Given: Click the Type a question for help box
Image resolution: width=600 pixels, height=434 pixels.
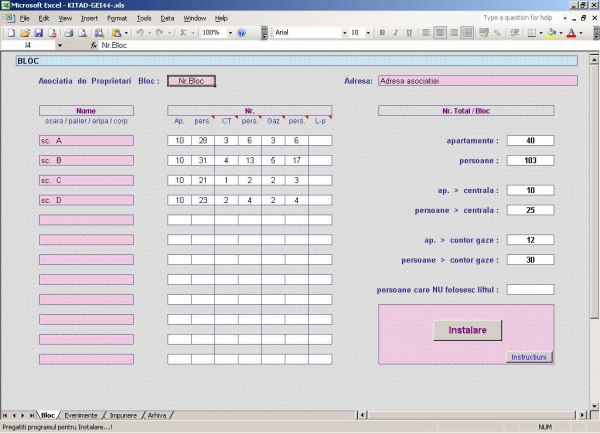Looking at the screenshot, I should (522, 18).
